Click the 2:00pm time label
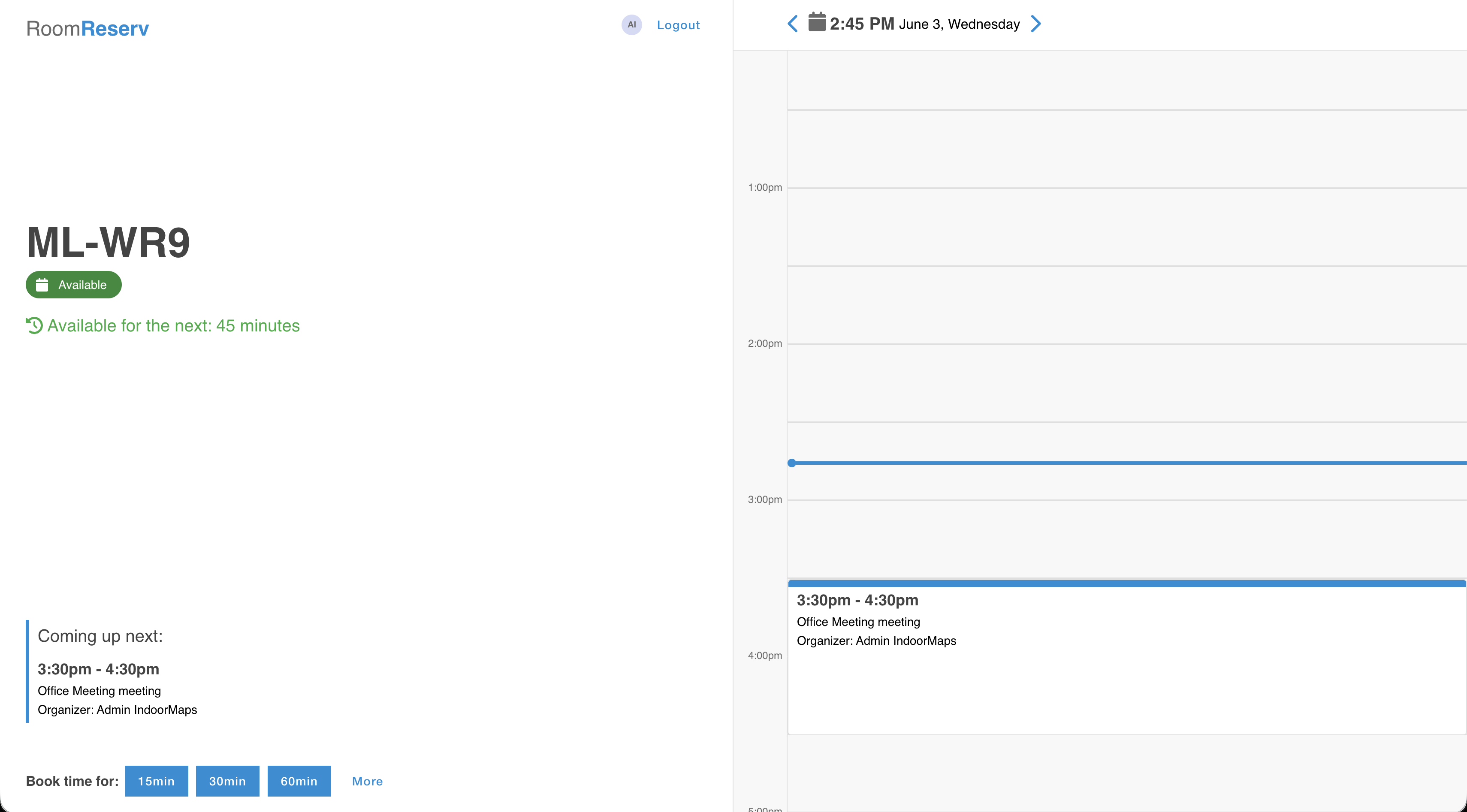 tap(765, 343)
